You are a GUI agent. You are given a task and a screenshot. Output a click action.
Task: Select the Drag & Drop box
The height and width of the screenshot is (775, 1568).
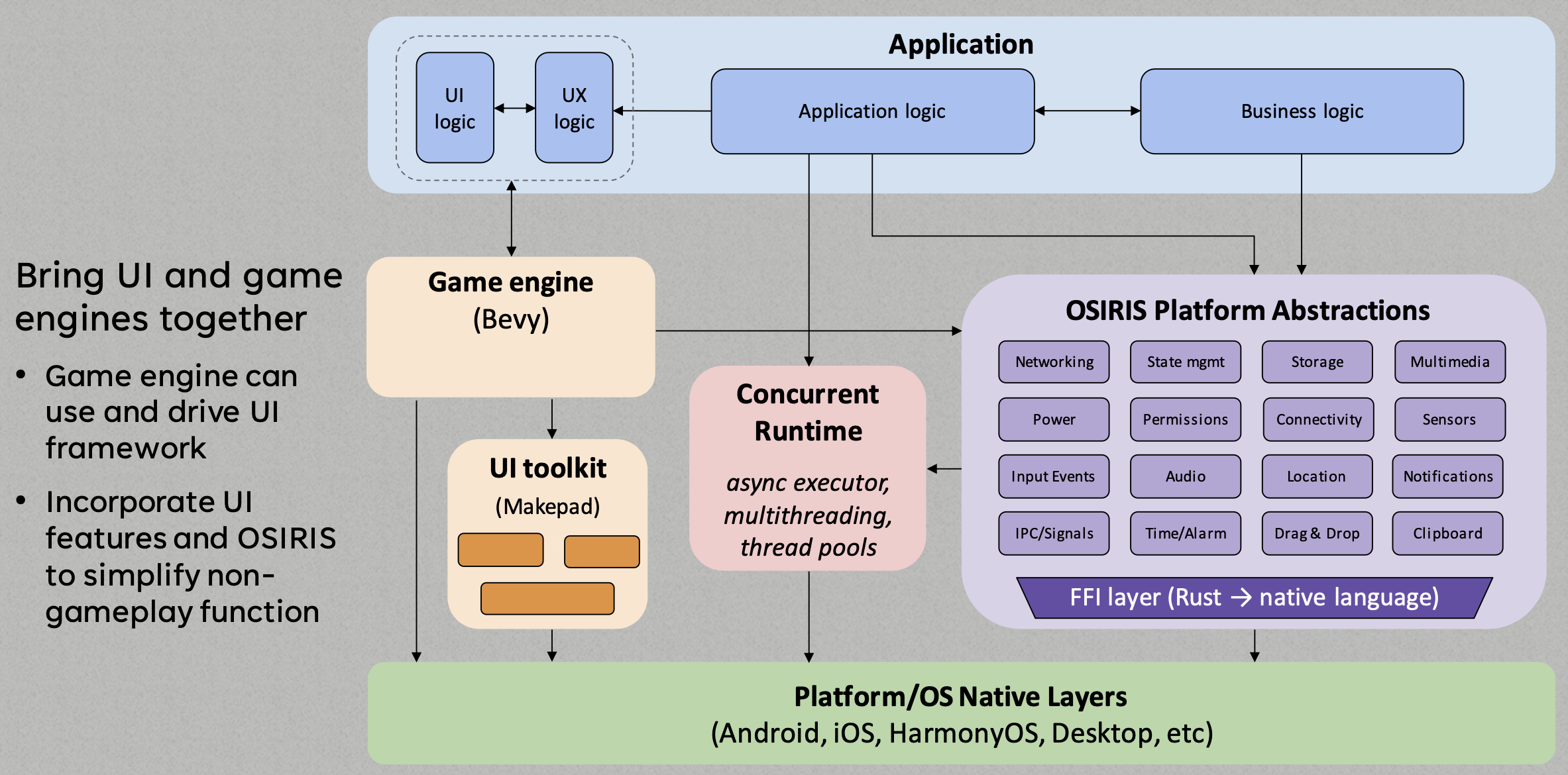[1317, 533]
